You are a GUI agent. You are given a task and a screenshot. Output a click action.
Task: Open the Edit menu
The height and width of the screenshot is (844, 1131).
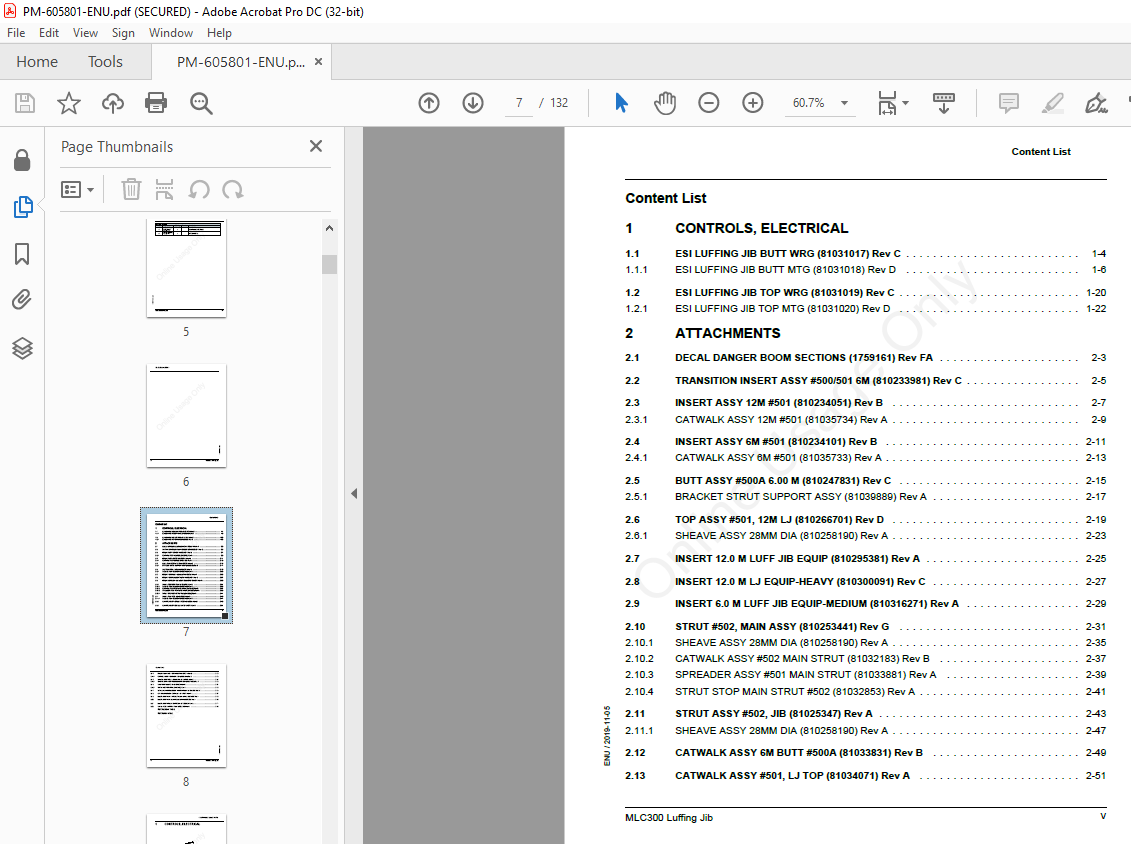(49, 32)
